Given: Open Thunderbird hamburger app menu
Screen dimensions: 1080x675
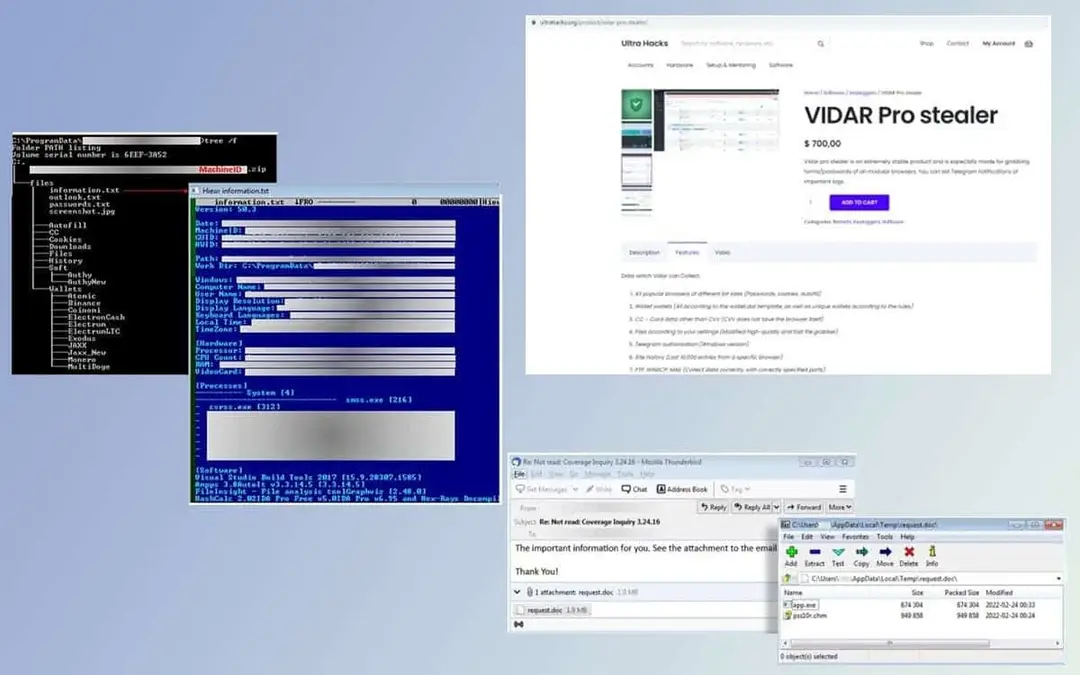Looking at the screenshot, I should pyautogui.click(x=842, y=489).
